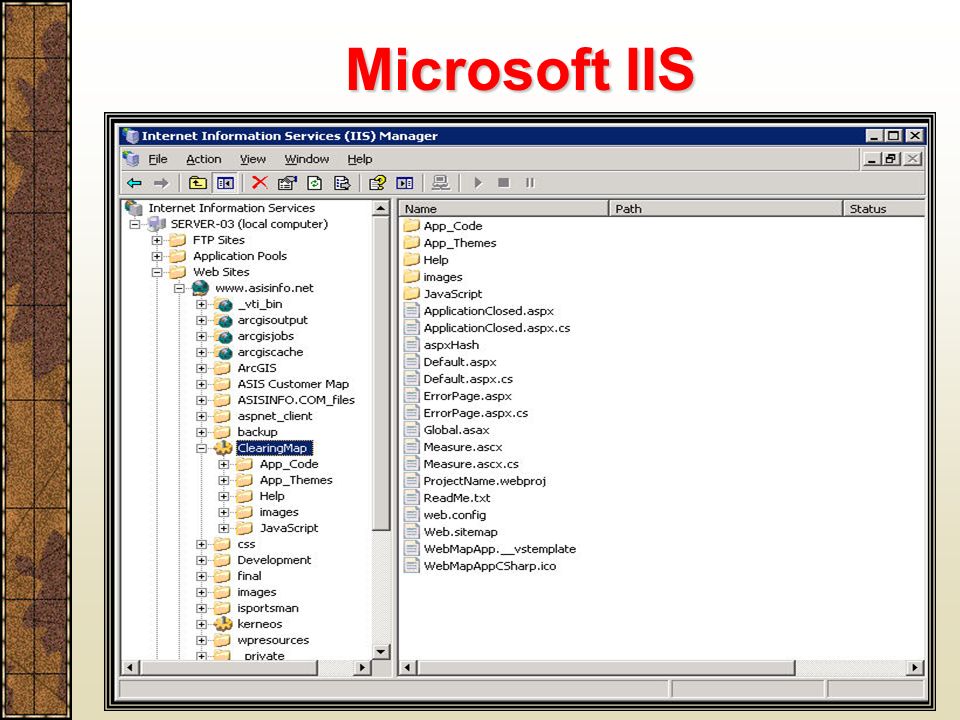Click tree pane vertical scrollbar up arrow
Screen dimensions: 960x720
point(381,209)
